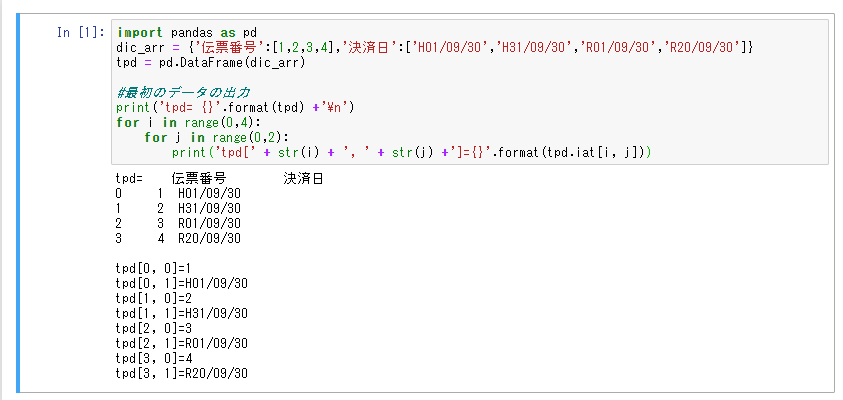This screenshot has width=843, height=400.
Task: Click the print line using tpd.iat[i, j]
Action: [x=412, y=153]
